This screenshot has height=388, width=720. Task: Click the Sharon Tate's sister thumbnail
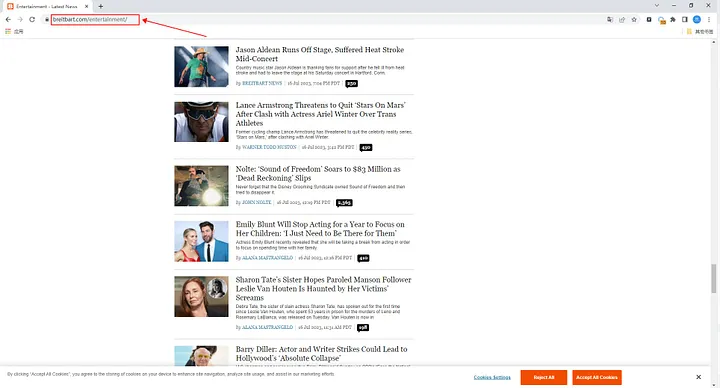tap(201, 297)
